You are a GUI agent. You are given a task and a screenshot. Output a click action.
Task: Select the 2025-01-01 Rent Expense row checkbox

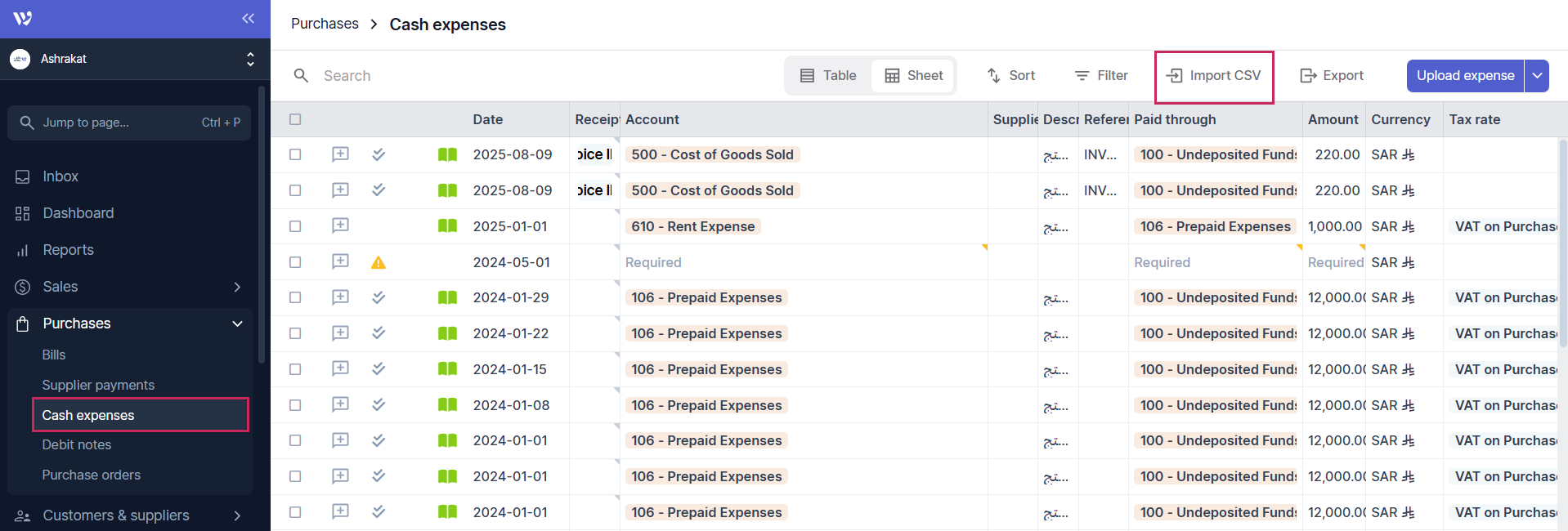coord(295,226)
